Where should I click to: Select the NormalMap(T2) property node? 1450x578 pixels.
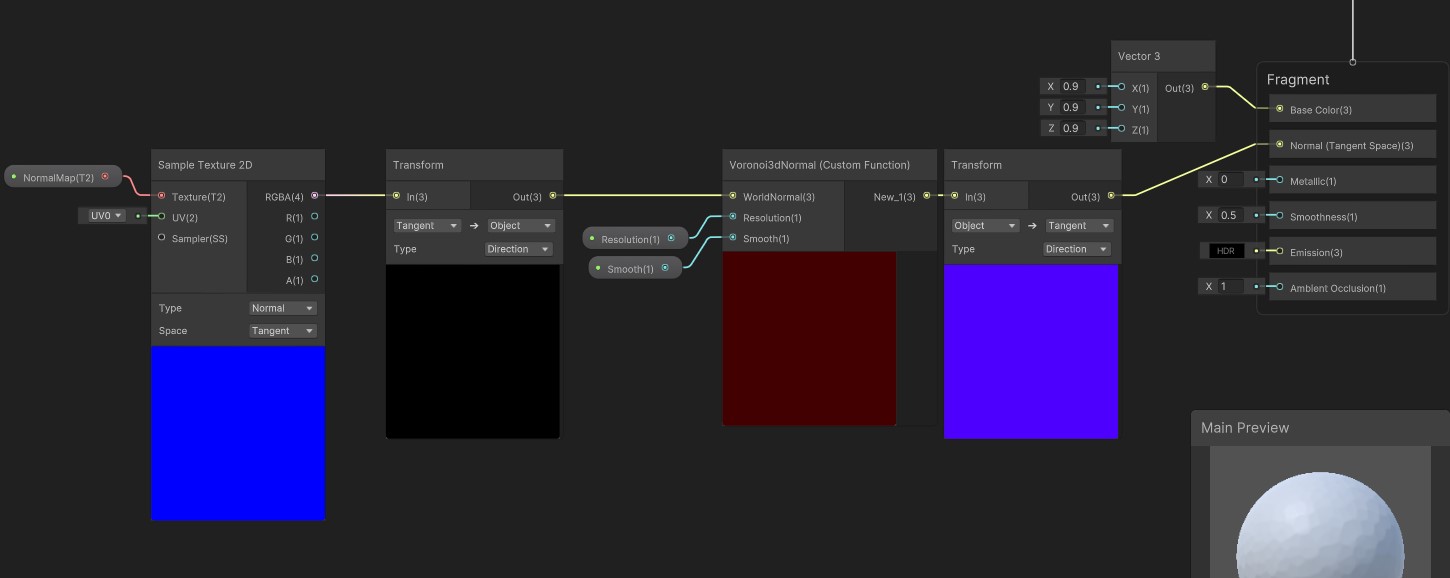pos(63,177)
